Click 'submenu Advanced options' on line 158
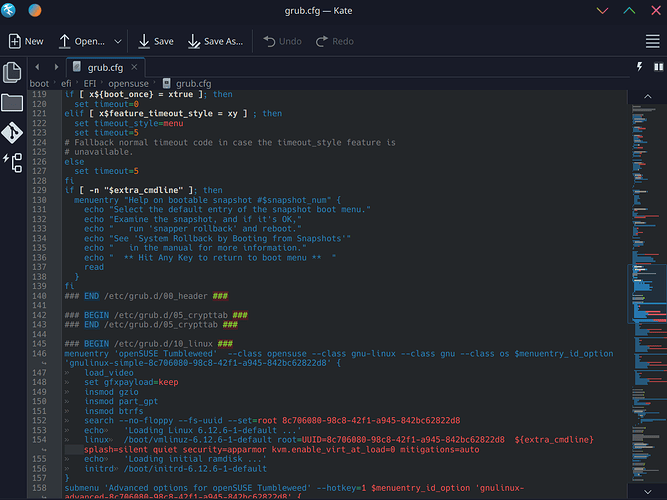This screenshot has width=667, height=500. pyautogui.click(x=188, y=488)
